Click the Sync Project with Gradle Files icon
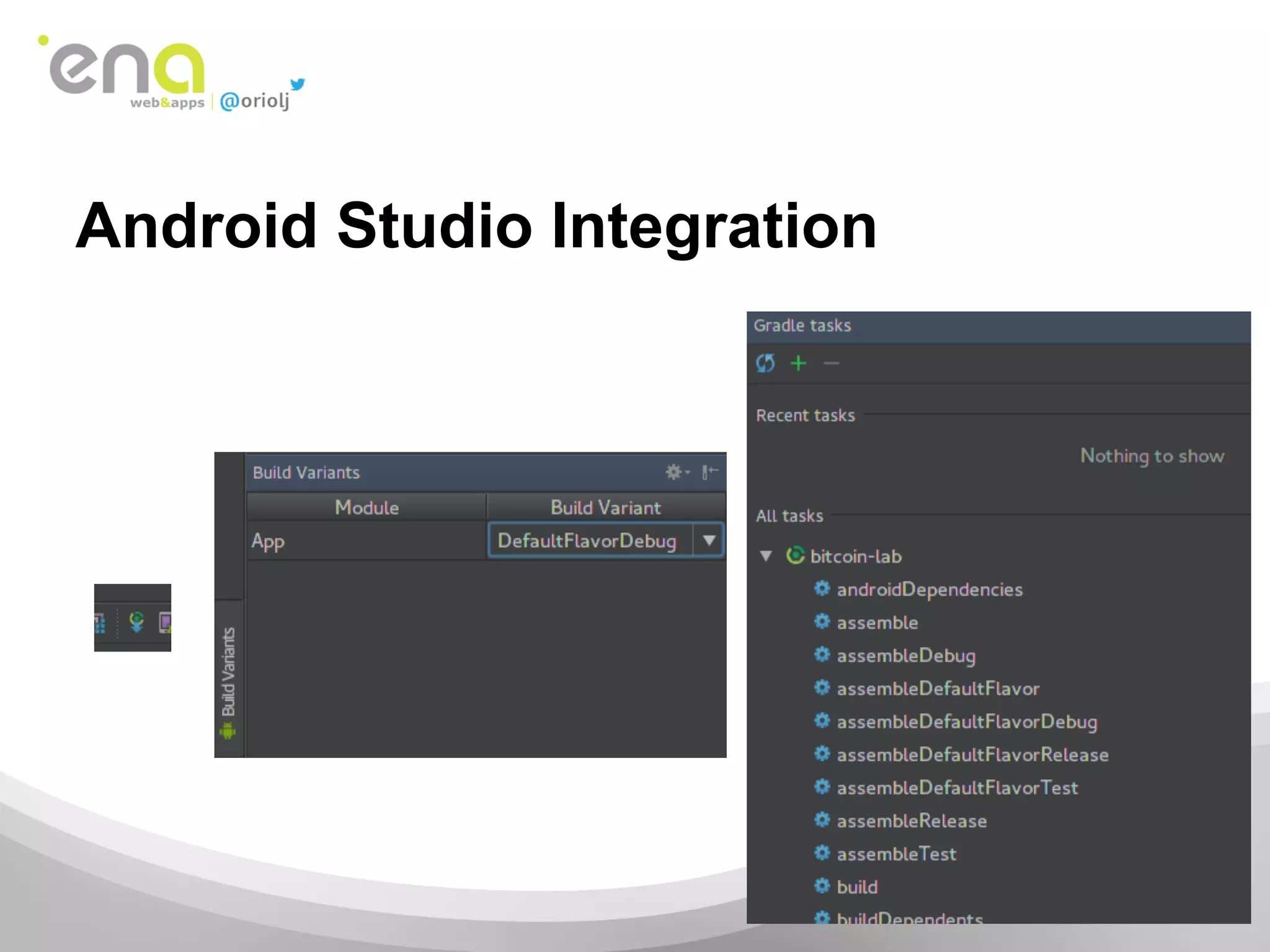Screen dimensions: 1270x952 coord(136,621)
